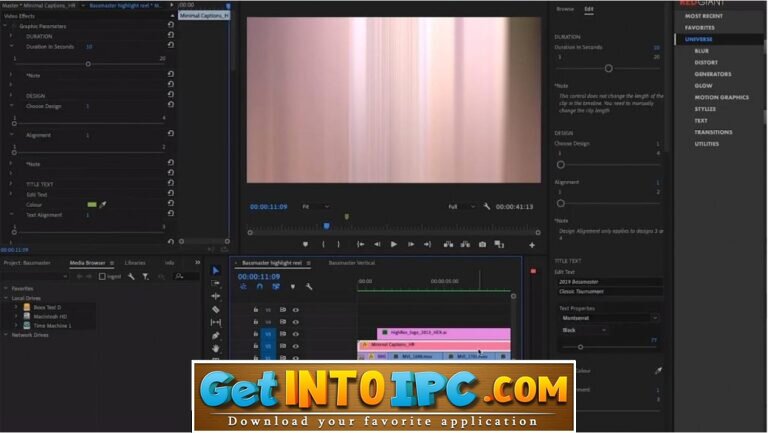
Task: Select the Pen tool
Action: coord(216,336)
